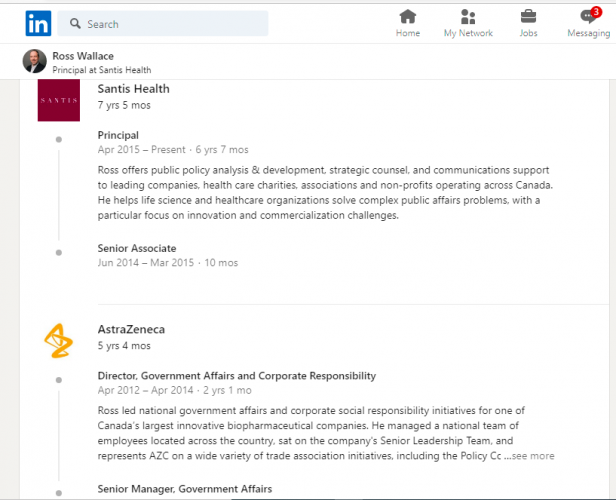Select the Senior Associate position title

coord(137,248)
